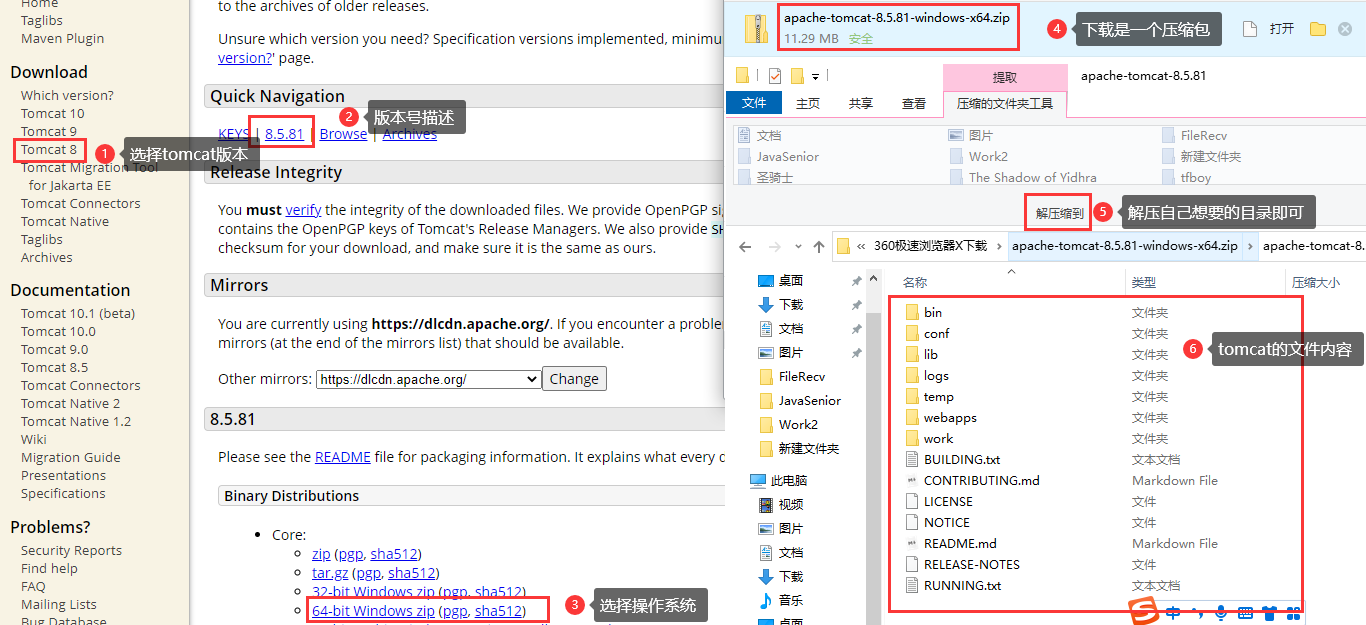Open the README link

343,456
